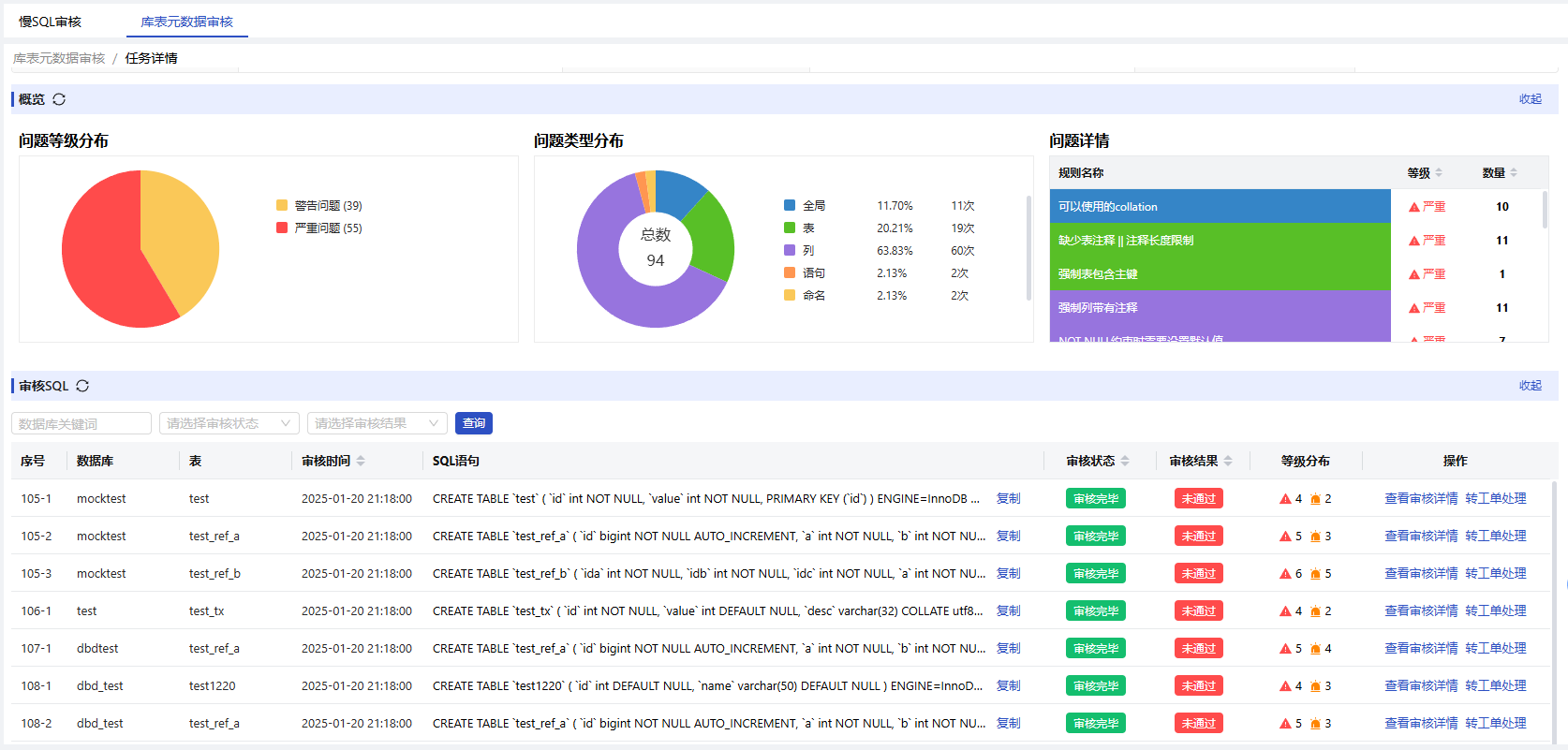The width and height of the screenshot is (1568, 750).
Task: Sort table by 审核结果 column
Action: (1228, 461)
